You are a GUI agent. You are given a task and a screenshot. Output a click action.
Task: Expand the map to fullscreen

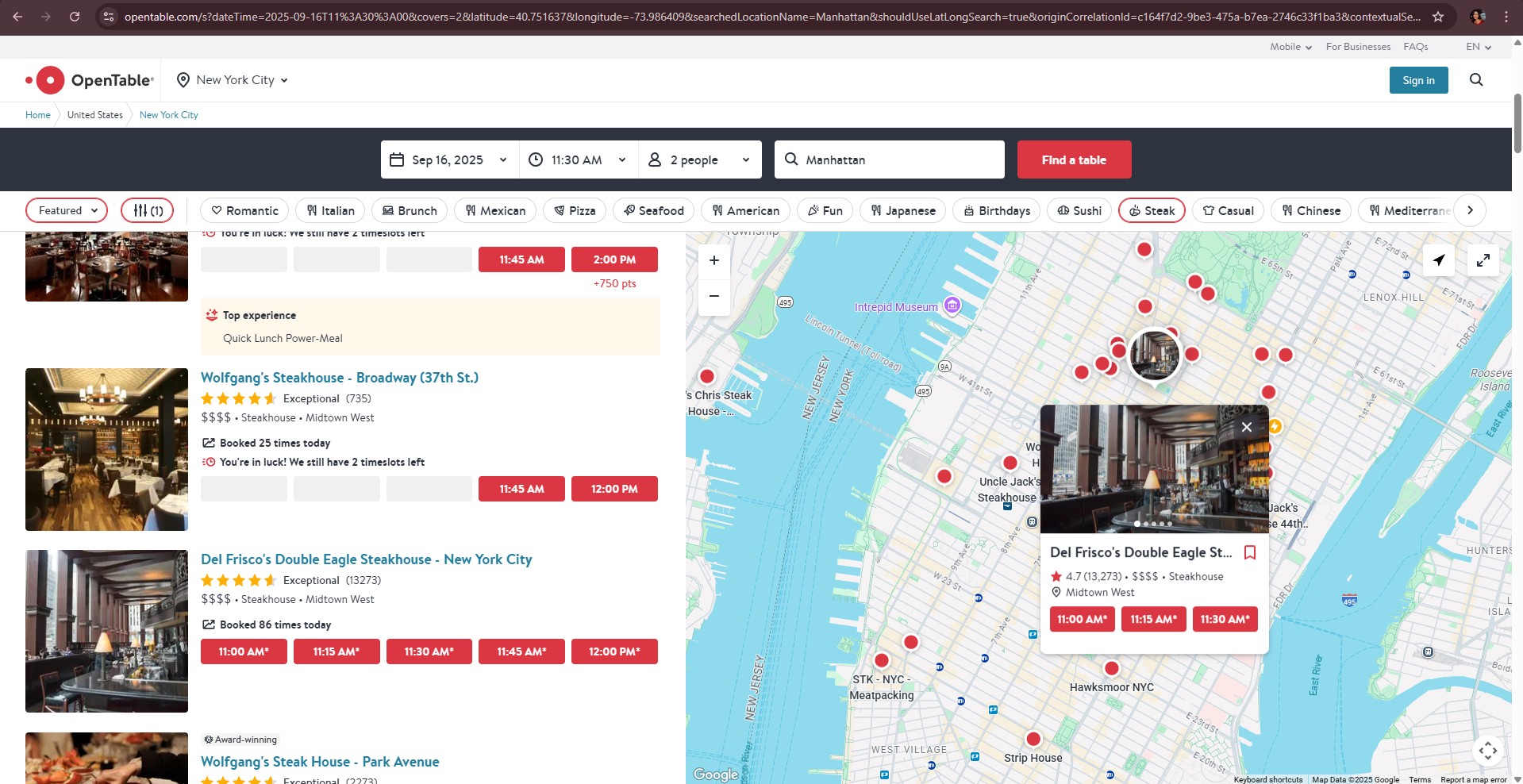point(1483,260)
